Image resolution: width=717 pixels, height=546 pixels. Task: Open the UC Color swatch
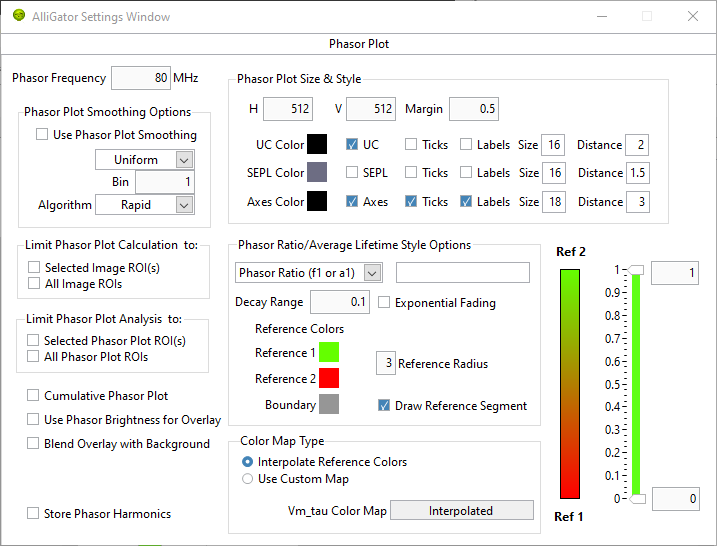(317, 145)
